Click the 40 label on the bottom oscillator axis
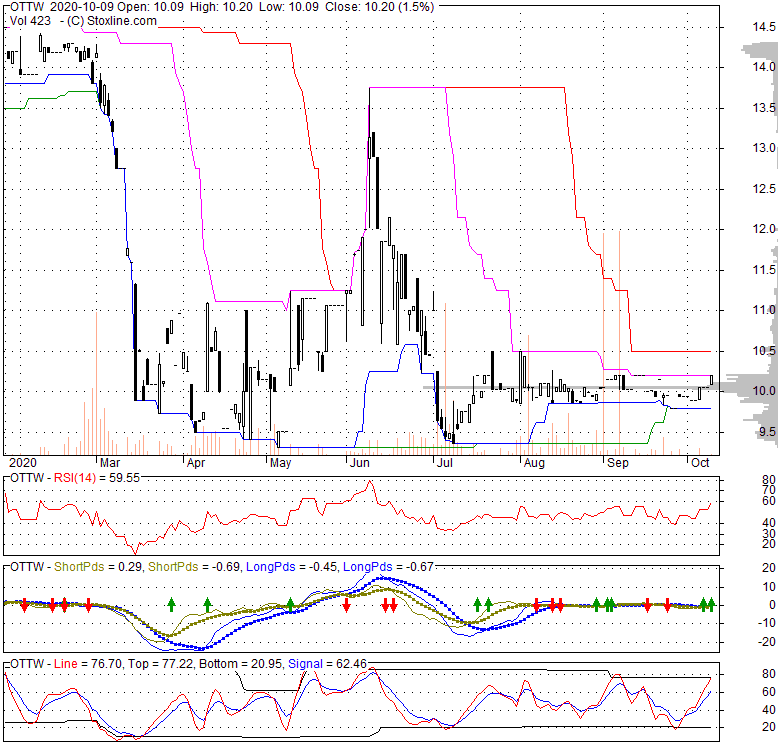The width and height of the screenshot is (780, 745). (x=769, y=710)
